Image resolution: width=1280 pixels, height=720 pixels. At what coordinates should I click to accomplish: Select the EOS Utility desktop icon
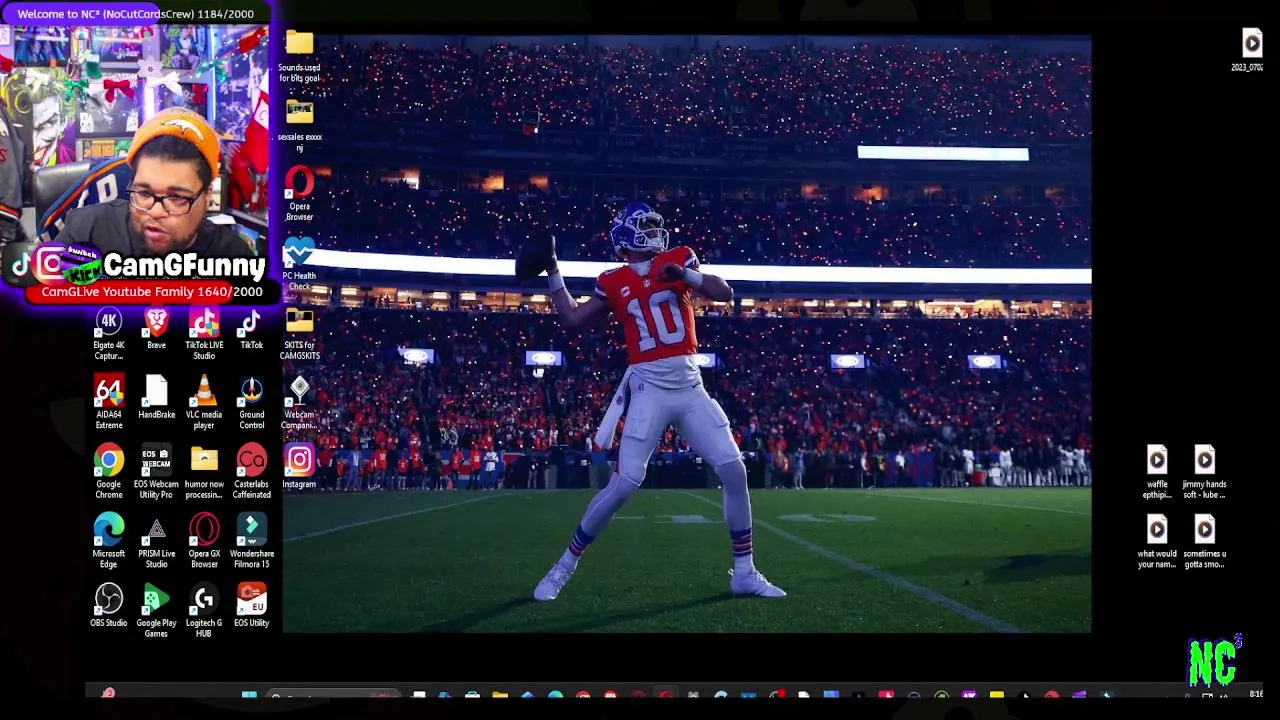(x=251, y=607)
